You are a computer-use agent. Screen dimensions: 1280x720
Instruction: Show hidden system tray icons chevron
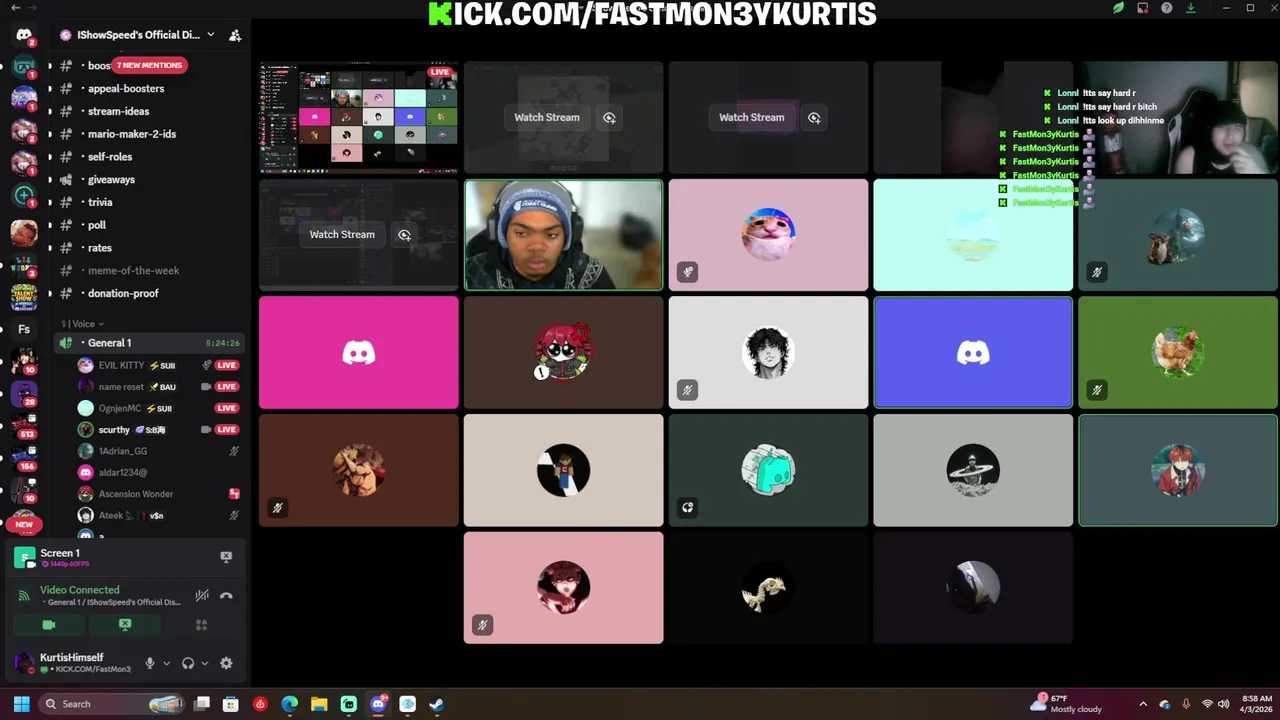pyautogui.click(x=1143, y=704)
